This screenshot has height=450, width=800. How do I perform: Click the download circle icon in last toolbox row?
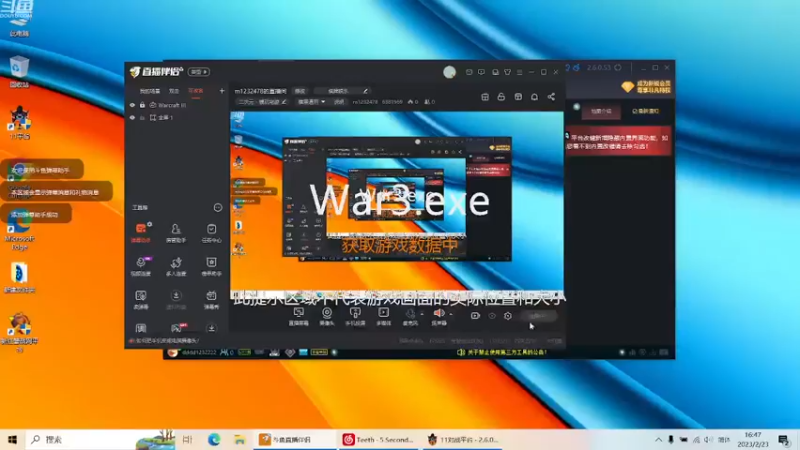point(212,328)
